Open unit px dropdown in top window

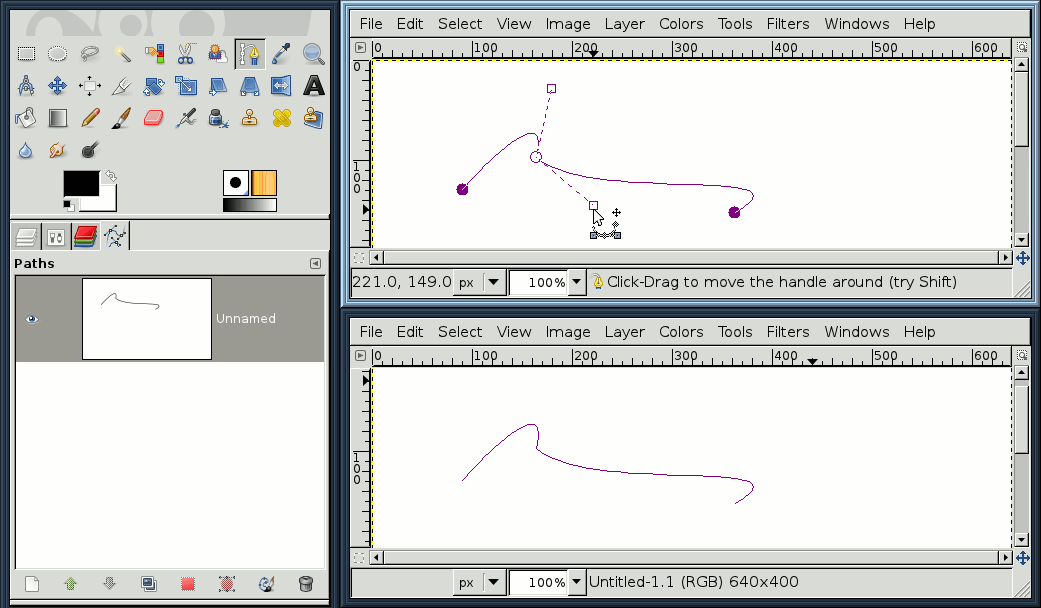(493, 282)
